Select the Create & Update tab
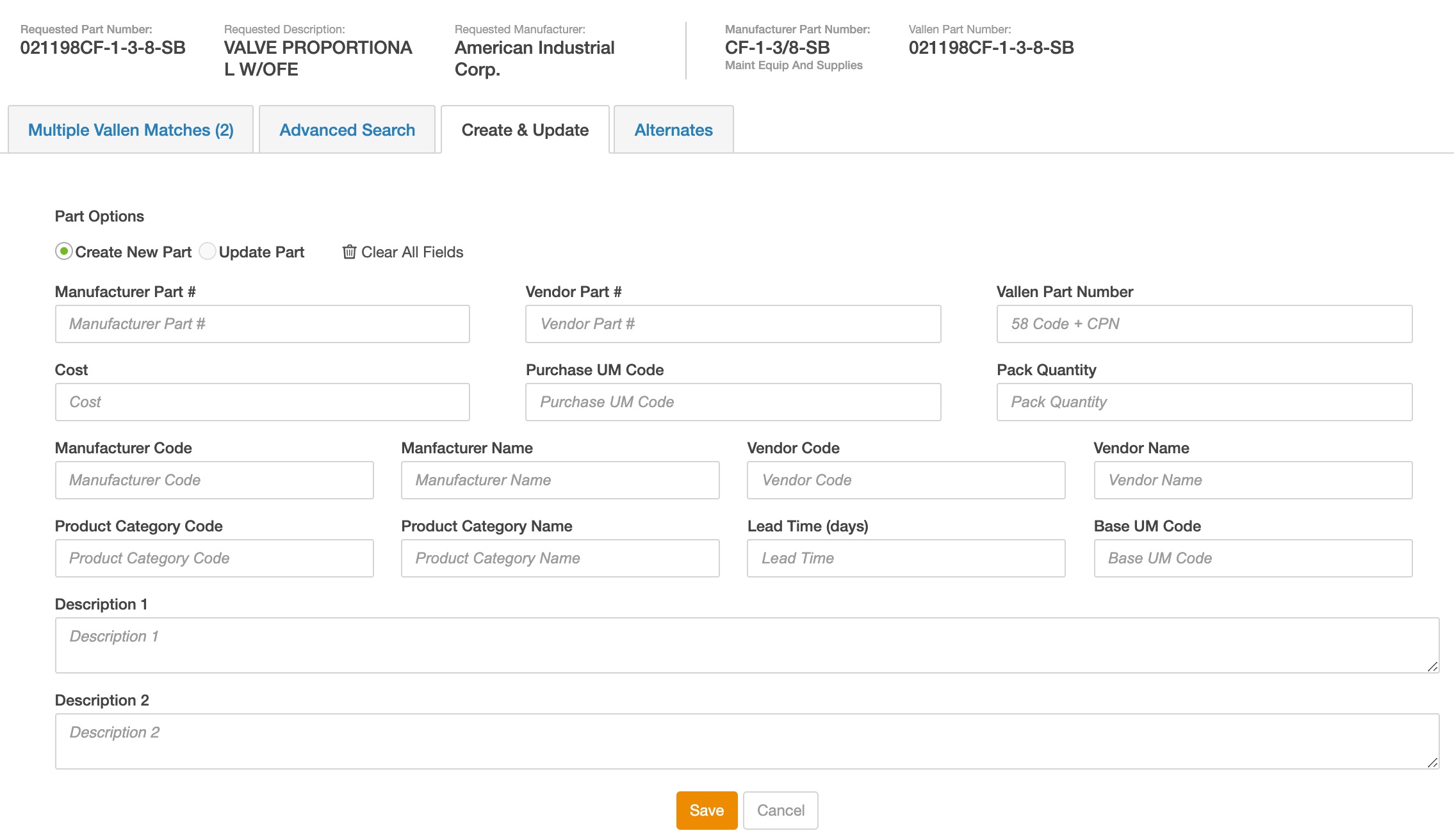This screenshot has height=840, width=1454. click(525, 130)
